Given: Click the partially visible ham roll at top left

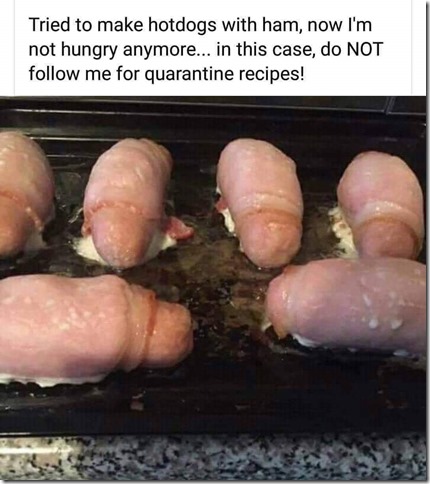Looking at the screenshot, I should [x=25, y=193].
